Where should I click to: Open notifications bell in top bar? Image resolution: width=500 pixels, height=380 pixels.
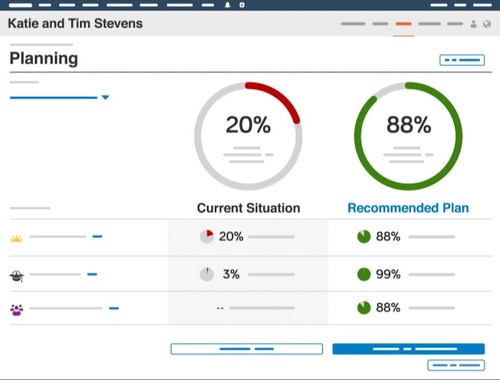[x=228, y=5]
